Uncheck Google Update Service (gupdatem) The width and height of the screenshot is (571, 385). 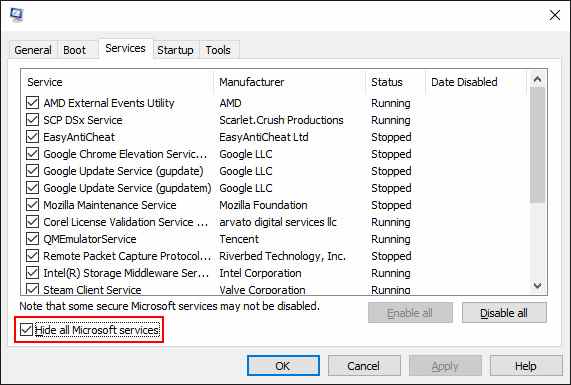(32, 188)
